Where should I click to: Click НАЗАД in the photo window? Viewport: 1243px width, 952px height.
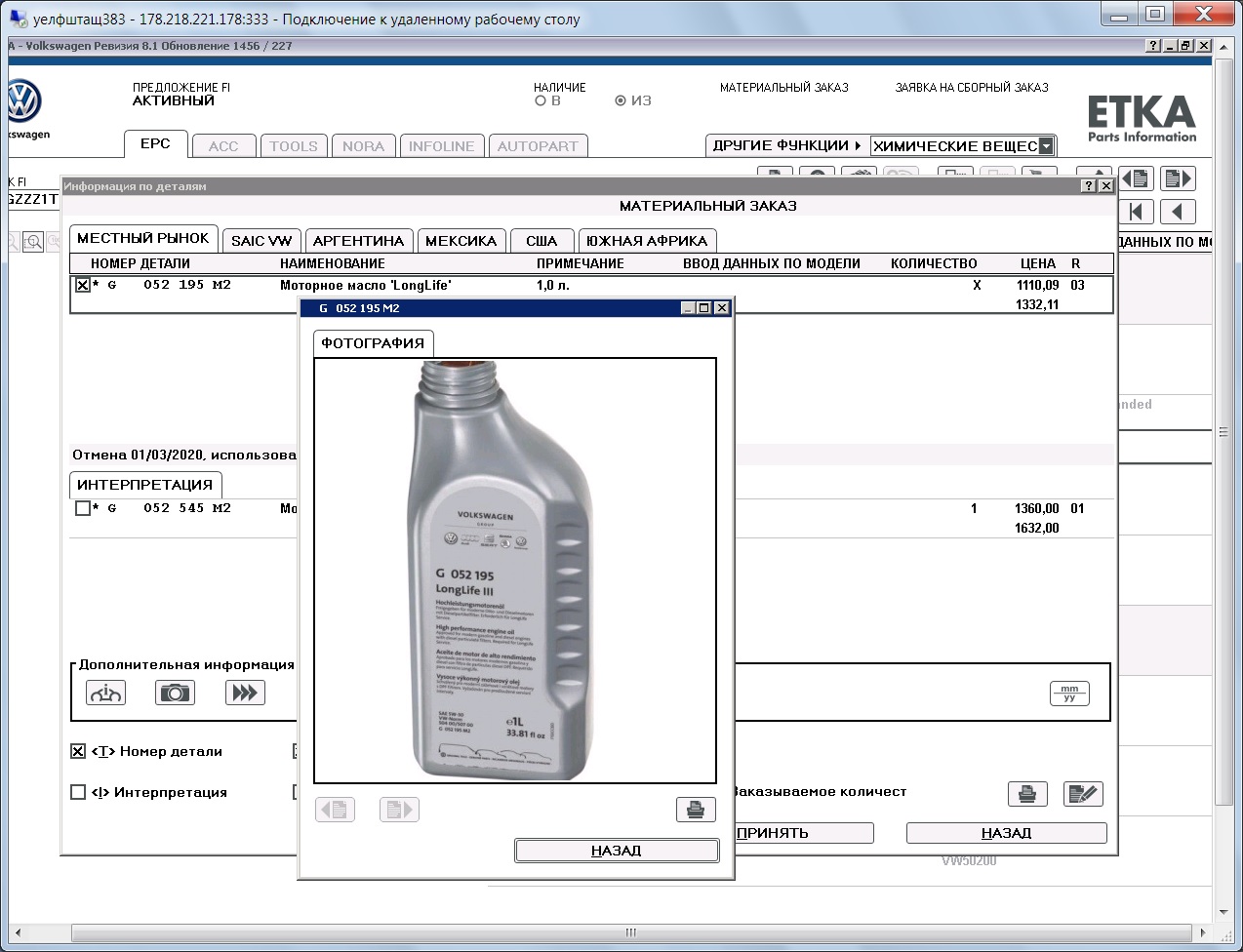(x=617, y=851)
